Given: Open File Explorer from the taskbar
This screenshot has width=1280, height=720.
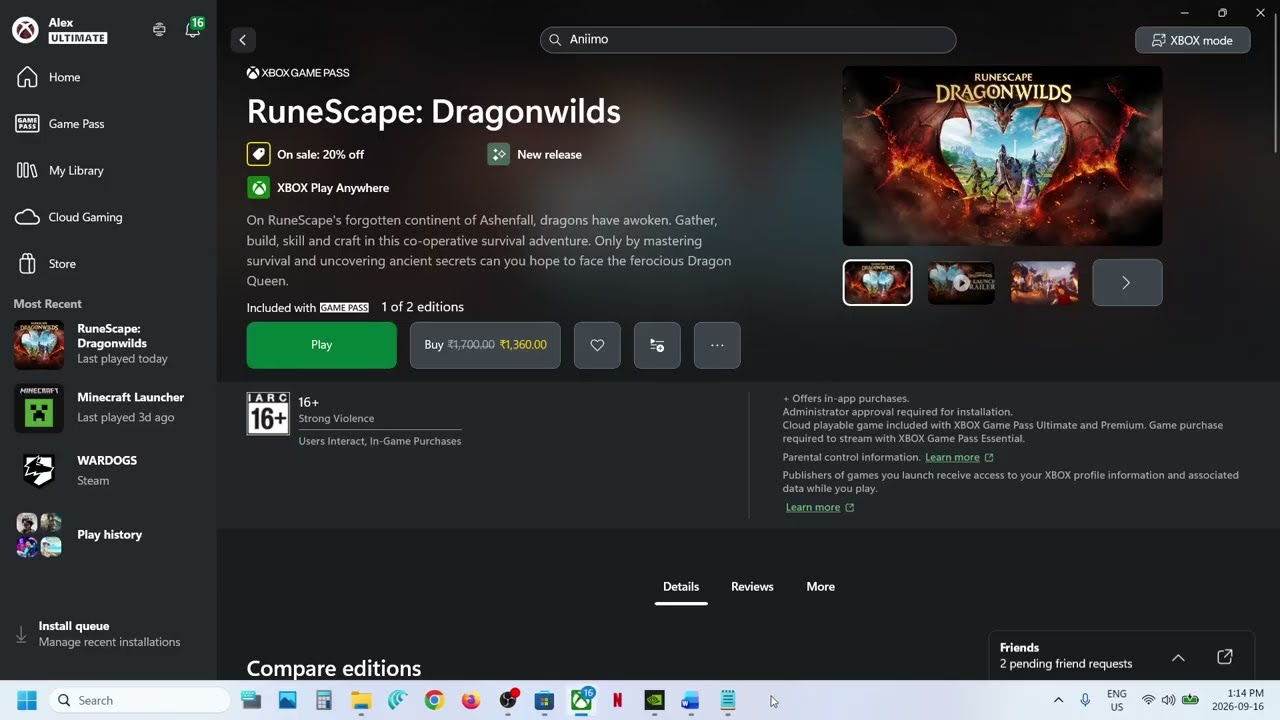Looking at the screenshot, I should click(x=361, y=701).
